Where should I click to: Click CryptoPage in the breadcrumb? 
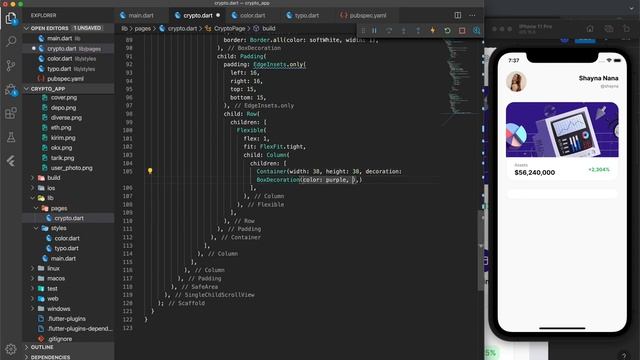point(229,29)
